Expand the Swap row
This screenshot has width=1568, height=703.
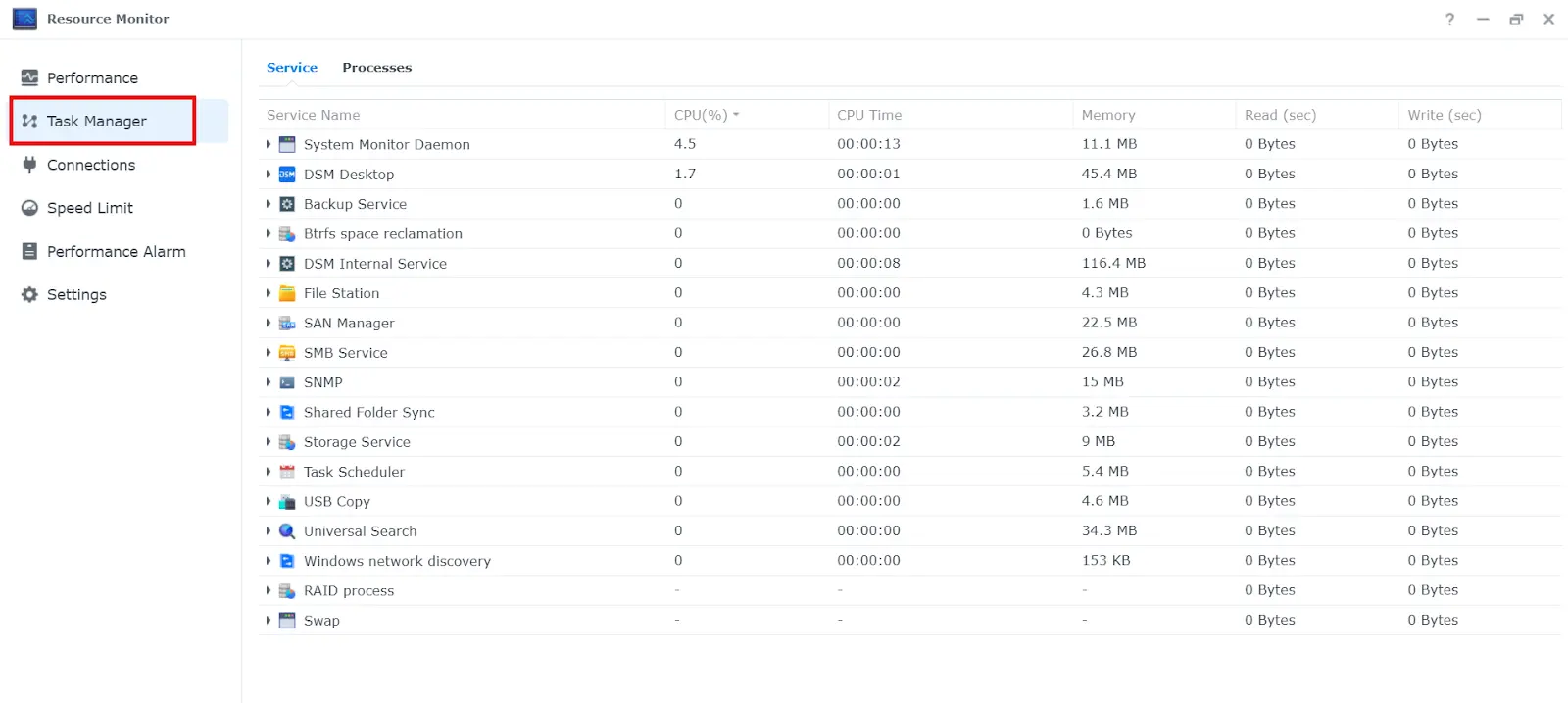(x=269, y=621)
